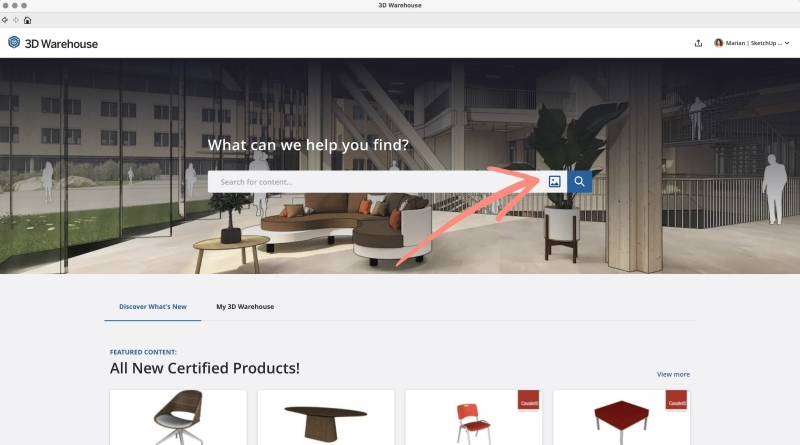Open the oval wooden table product card
This screenshot has width=800, height=445.
(x=326, y=417)
